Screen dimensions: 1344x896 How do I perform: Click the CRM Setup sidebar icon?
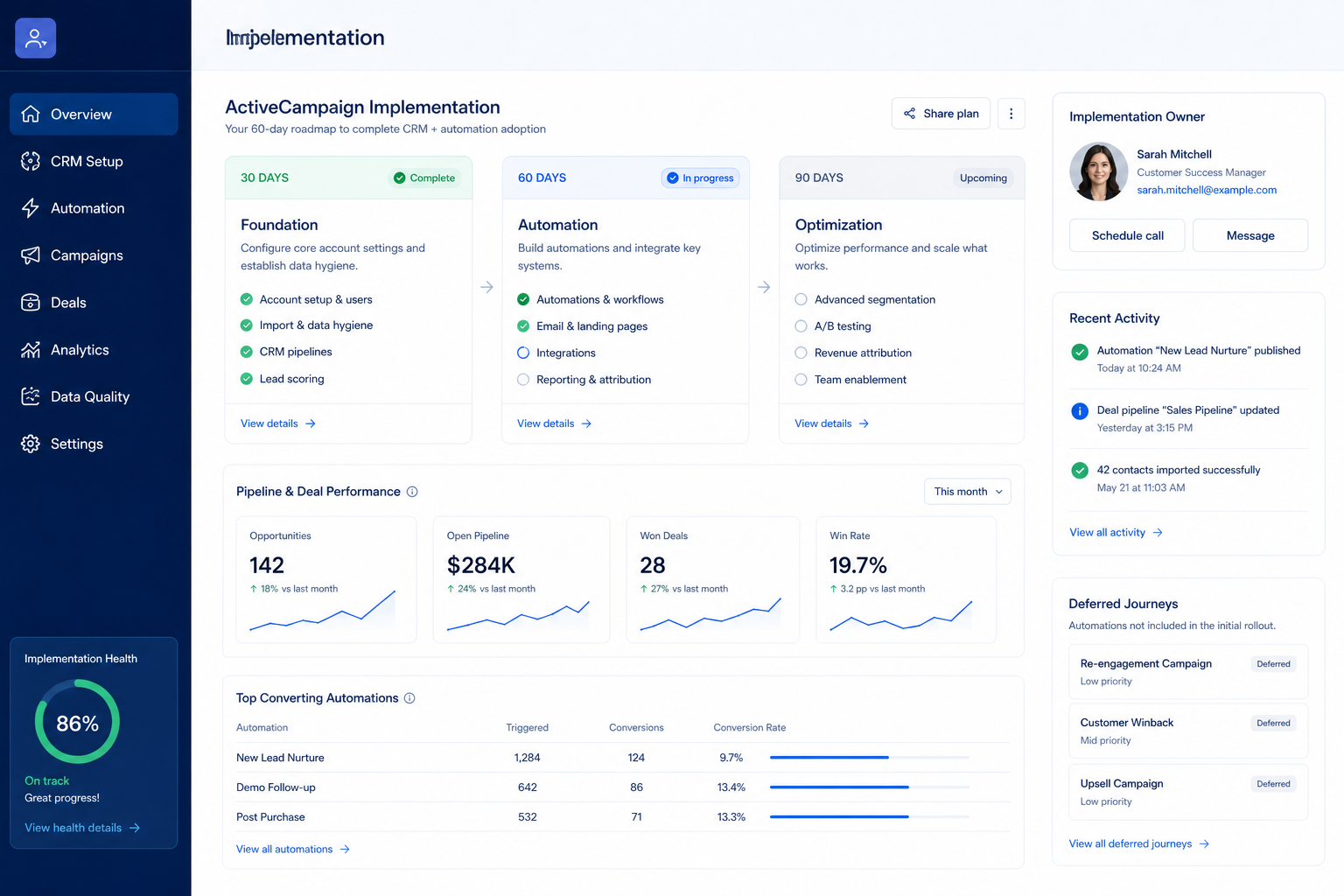click(31, 161)
